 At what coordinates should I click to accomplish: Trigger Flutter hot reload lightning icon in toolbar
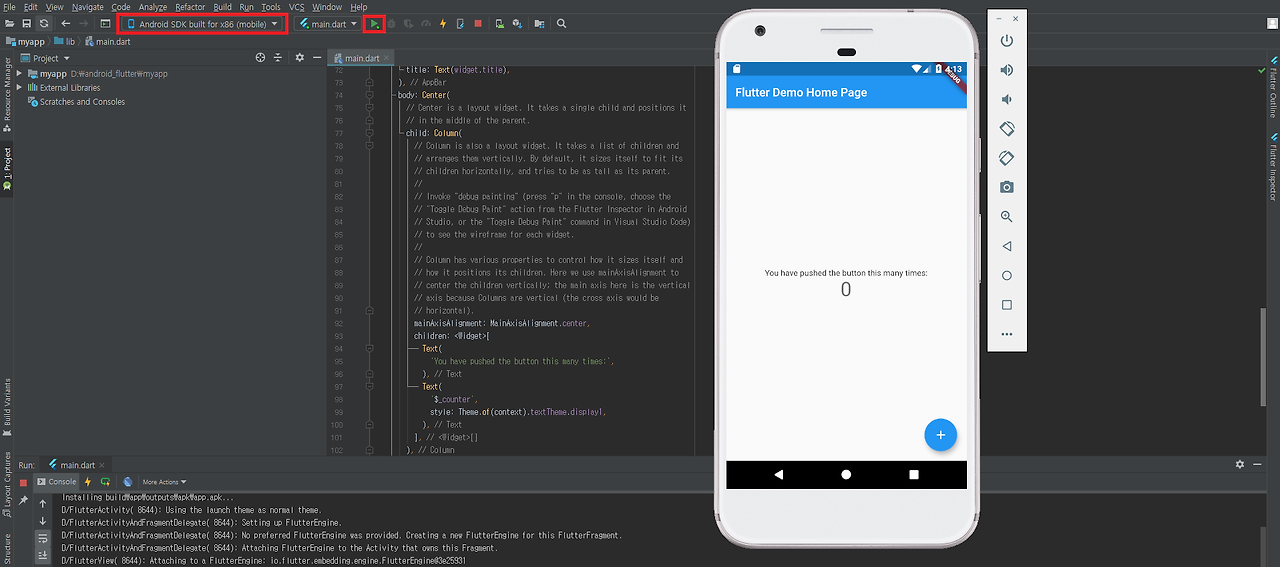[x=442, y=23]
